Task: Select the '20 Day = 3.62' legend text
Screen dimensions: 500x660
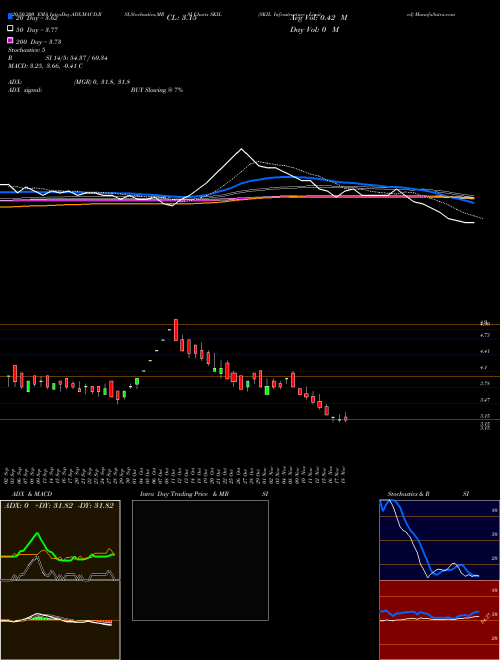Action: point(37,19)
